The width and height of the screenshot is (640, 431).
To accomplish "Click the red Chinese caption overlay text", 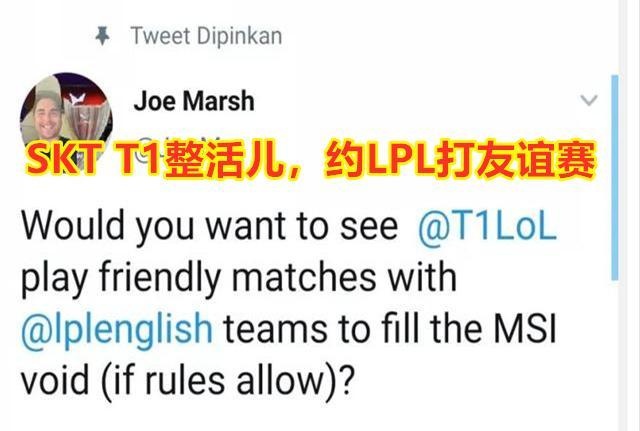I will point(310,161).
